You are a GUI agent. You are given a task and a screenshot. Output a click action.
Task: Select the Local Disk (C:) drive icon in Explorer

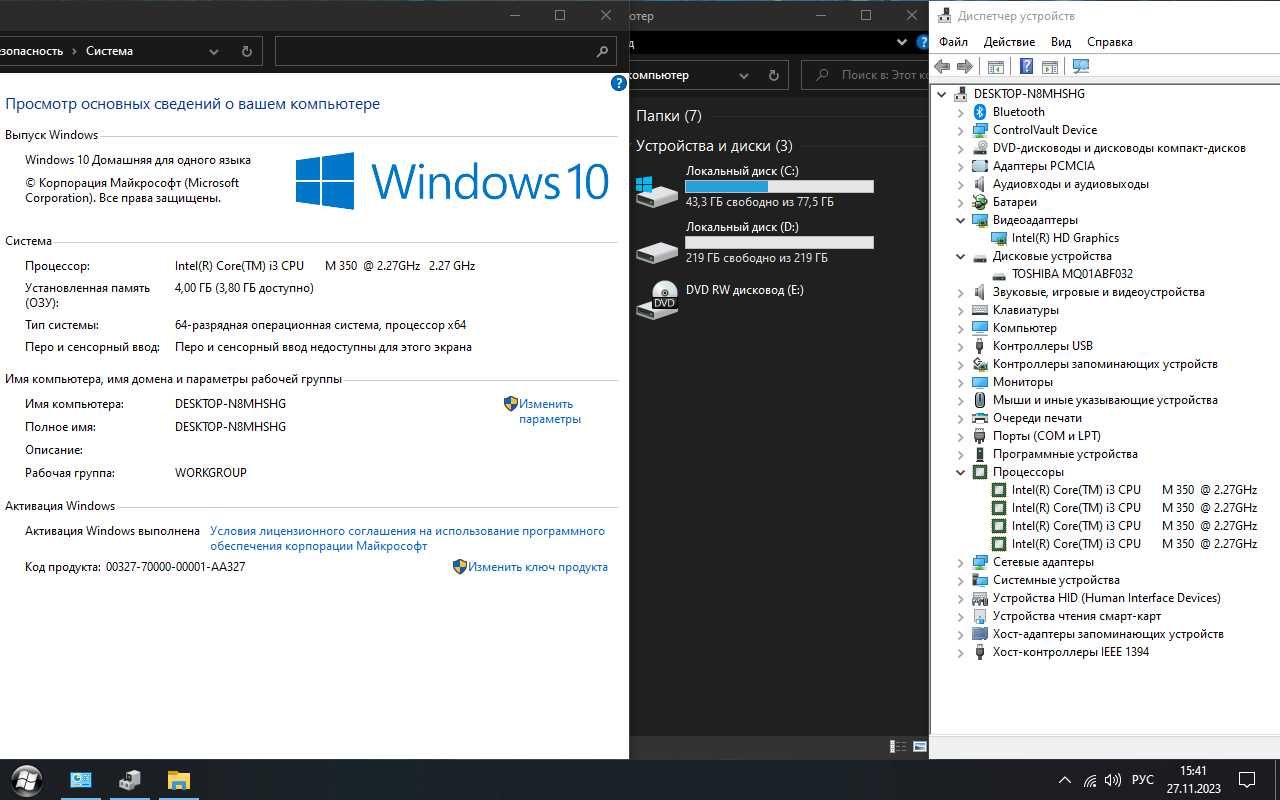656,191
